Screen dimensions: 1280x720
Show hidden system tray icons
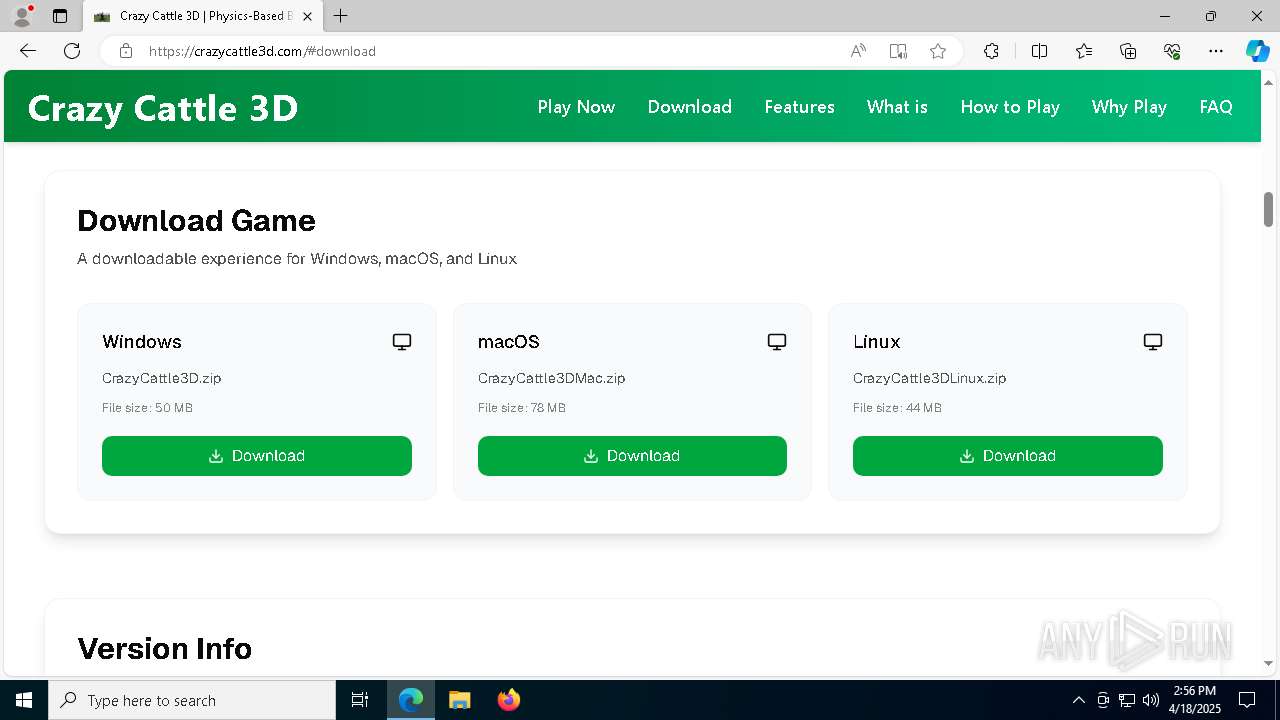tap(1078, 700)
